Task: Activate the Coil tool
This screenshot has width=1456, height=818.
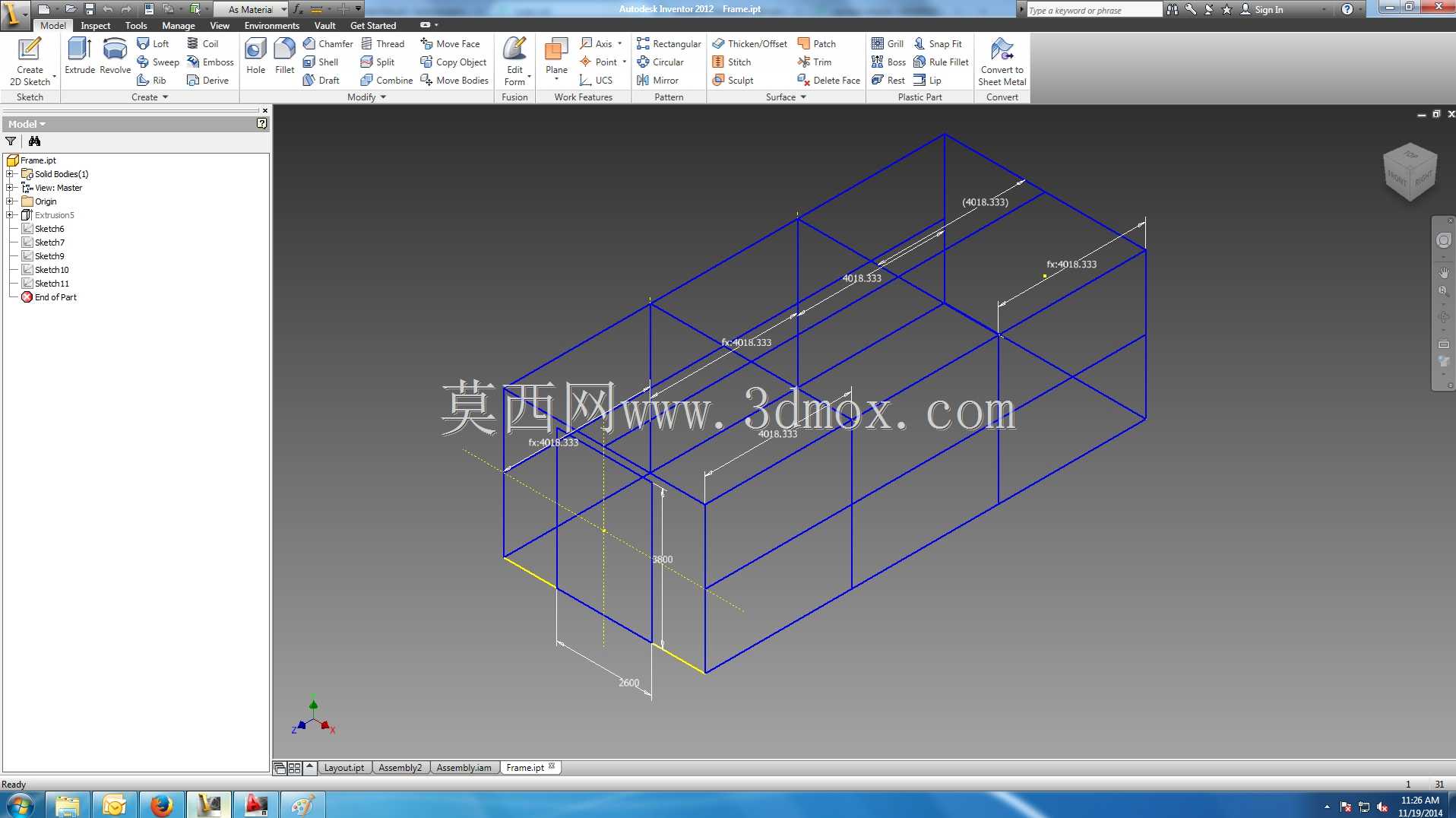Action: 203,44
